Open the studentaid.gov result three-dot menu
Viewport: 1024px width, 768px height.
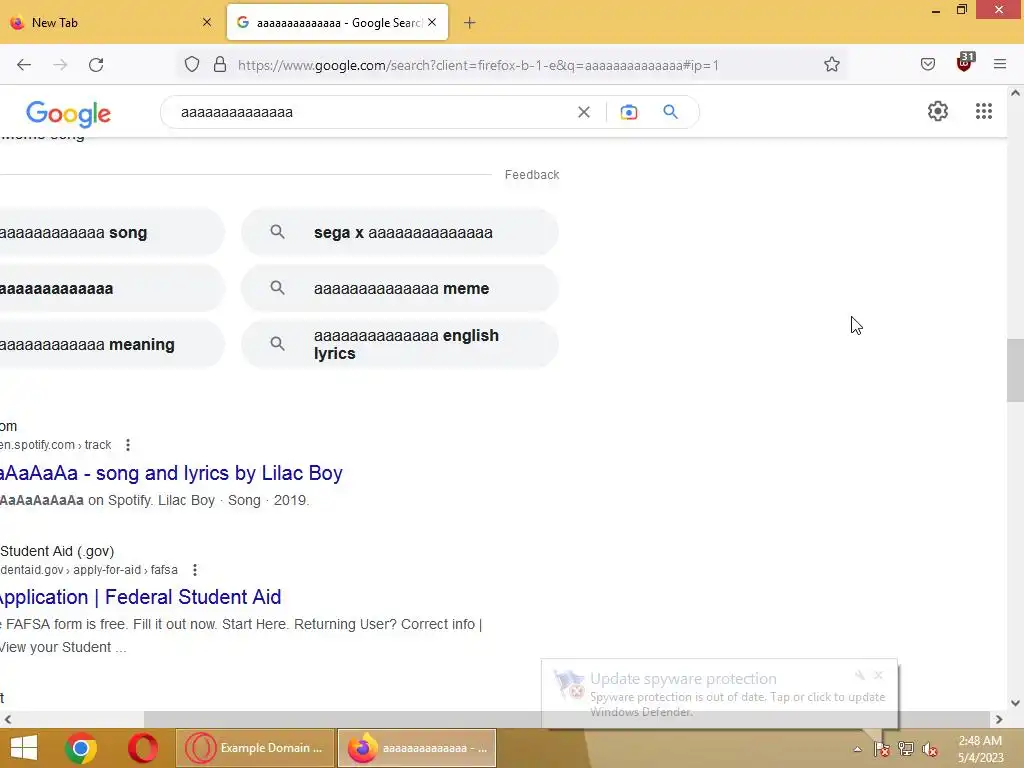[195, 569]
